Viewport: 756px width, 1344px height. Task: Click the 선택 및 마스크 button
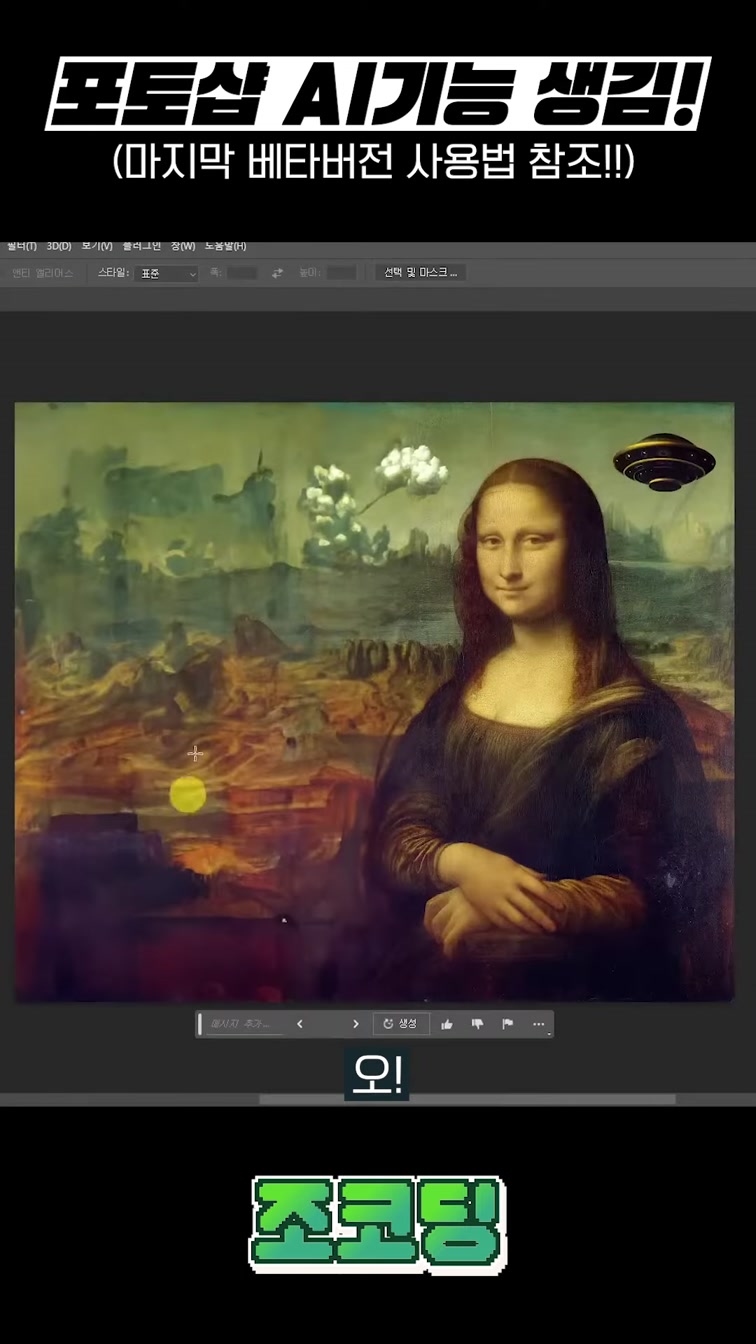pyautogui.click(x=420, y=272)
